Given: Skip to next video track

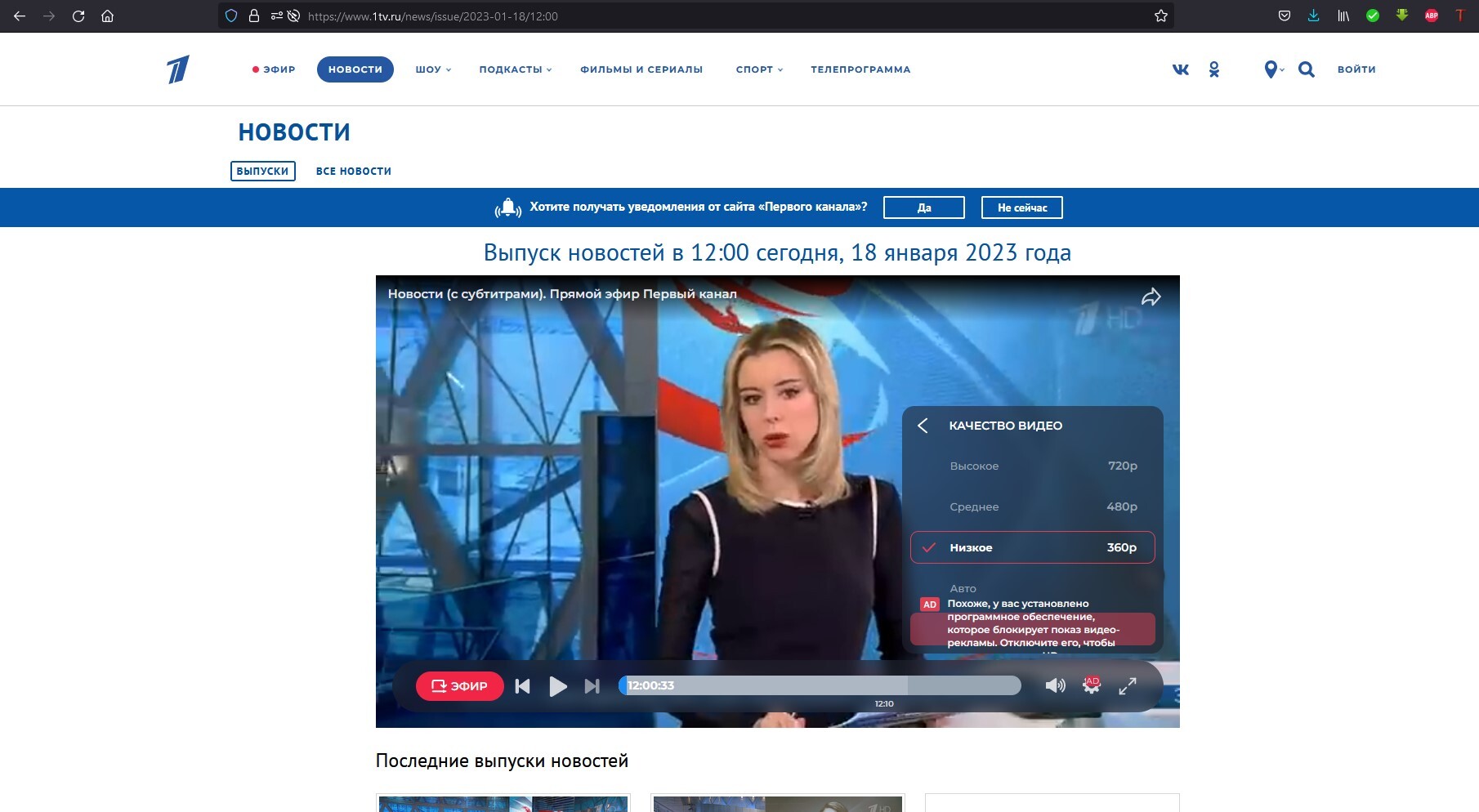Looking at the screenshot, I should (x=592, y=686).
